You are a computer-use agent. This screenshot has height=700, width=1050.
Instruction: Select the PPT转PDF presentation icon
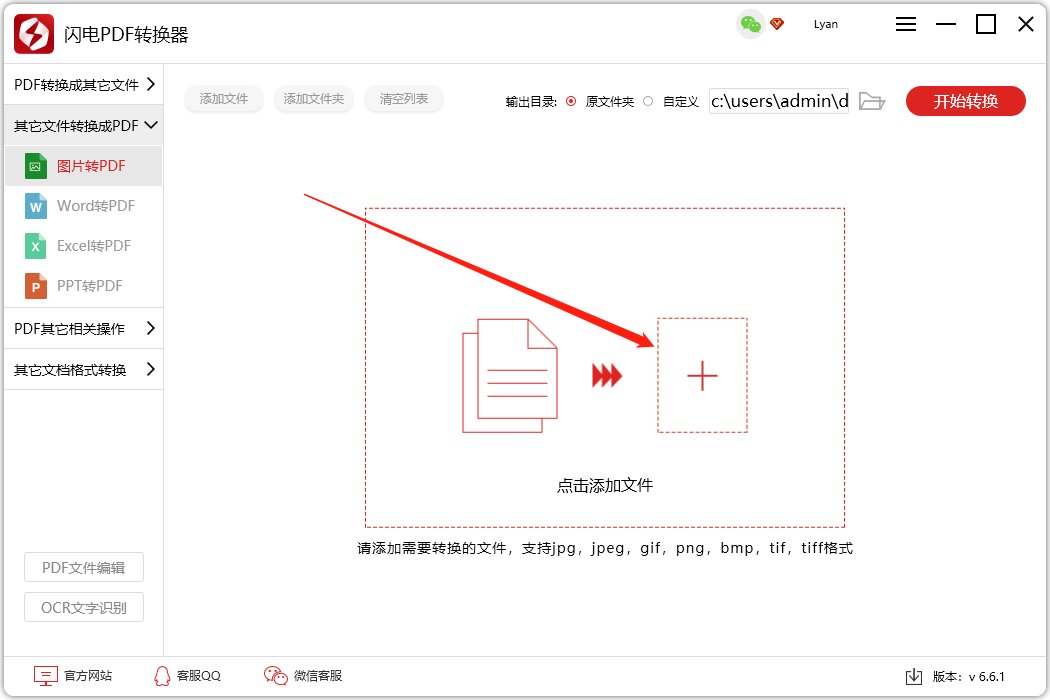(x=33, y=285)
